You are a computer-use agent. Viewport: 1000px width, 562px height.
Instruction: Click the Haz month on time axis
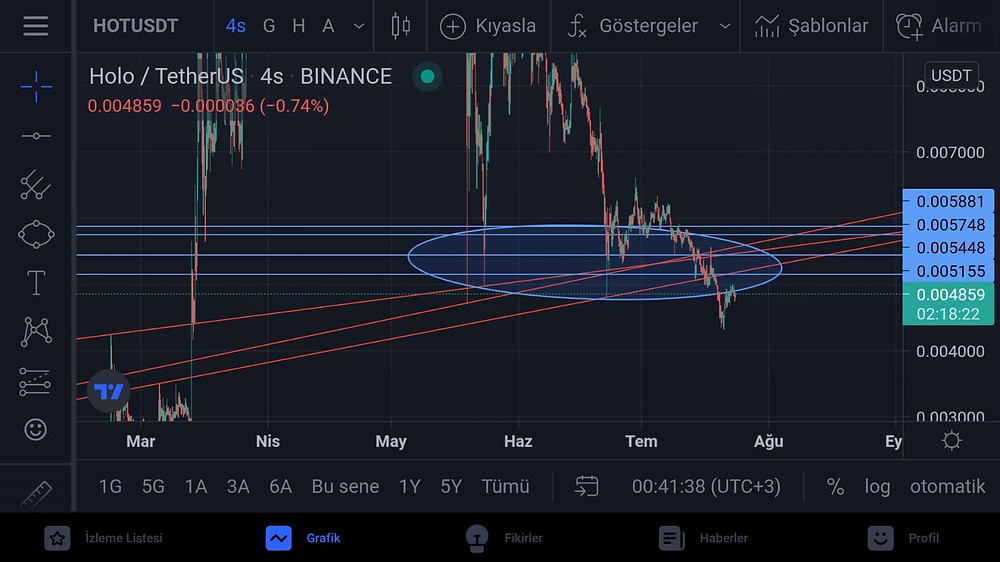pos(518,441)
